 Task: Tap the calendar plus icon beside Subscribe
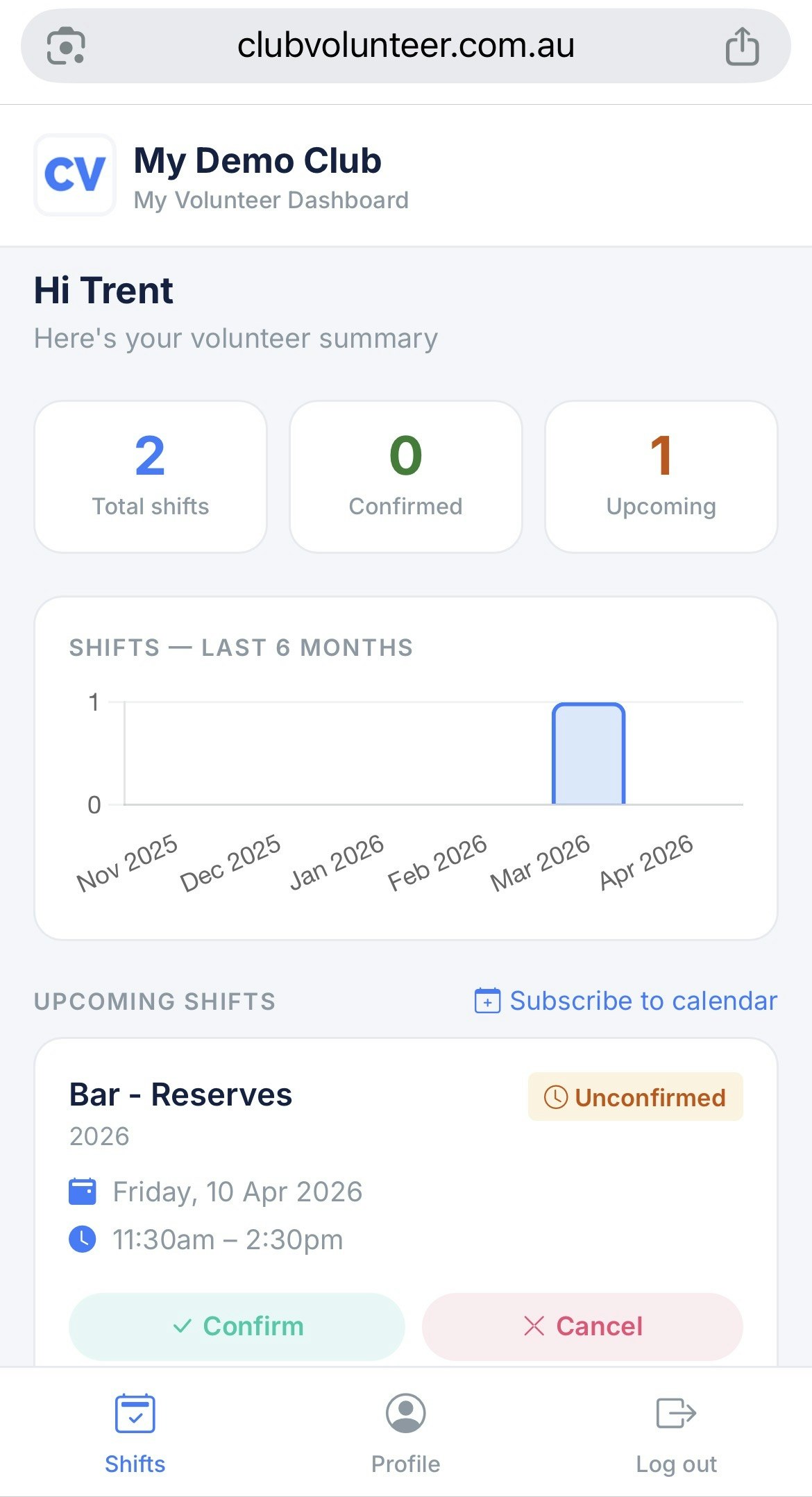[487, 1001]
